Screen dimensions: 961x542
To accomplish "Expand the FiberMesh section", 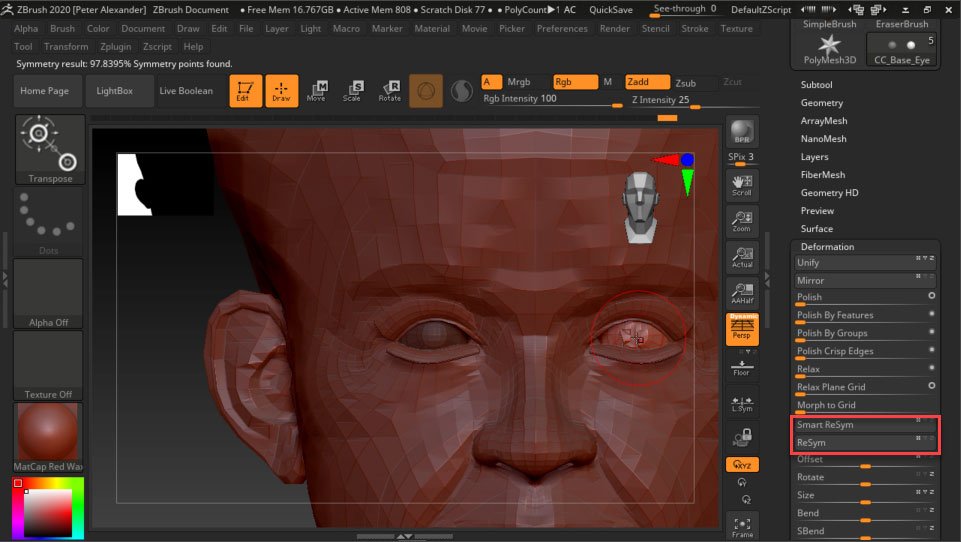I will [822, 175].
